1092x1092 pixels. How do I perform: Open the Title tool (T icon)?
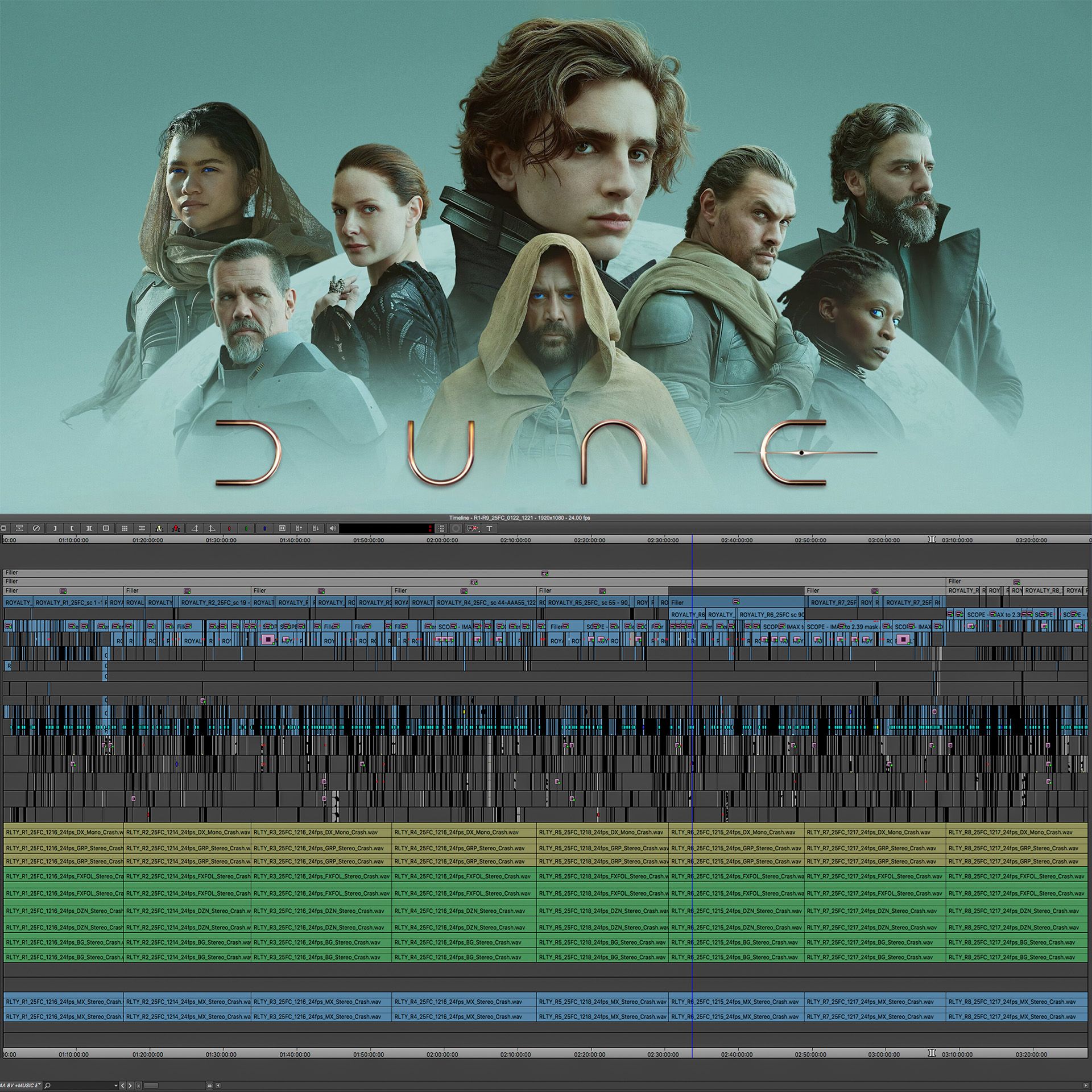[489, 528]
